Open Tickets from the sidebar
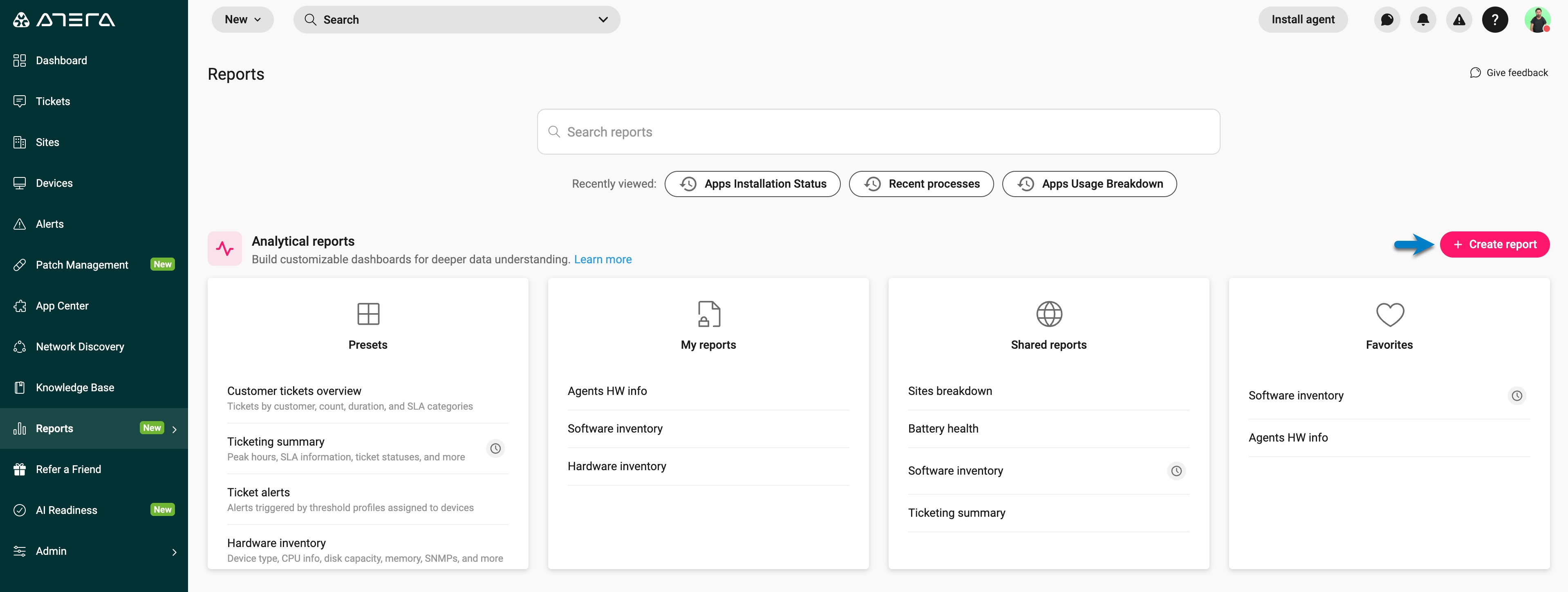The width and height of the screenshot is (1568, 592). pyautogui.click(x=94, y=101)
